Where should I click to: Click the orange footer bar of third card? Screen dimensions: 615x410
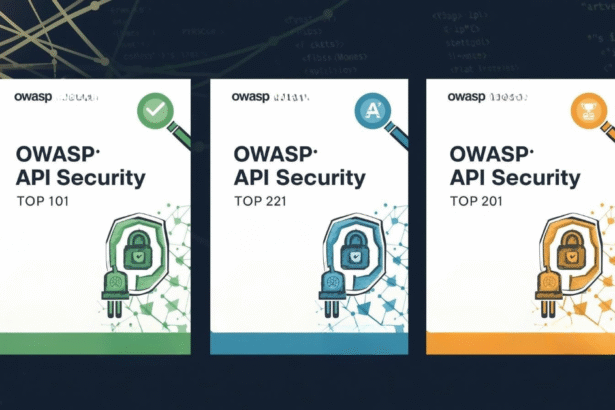520,344
